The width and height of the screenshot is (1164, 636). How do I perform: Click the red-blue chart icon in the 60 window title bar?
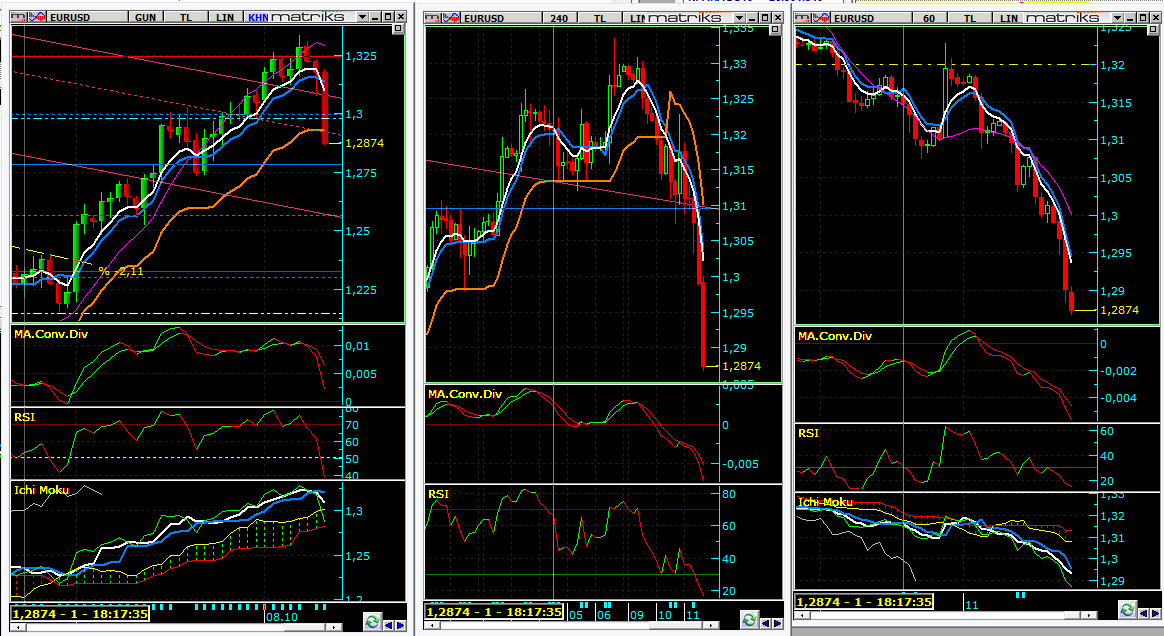821,18
